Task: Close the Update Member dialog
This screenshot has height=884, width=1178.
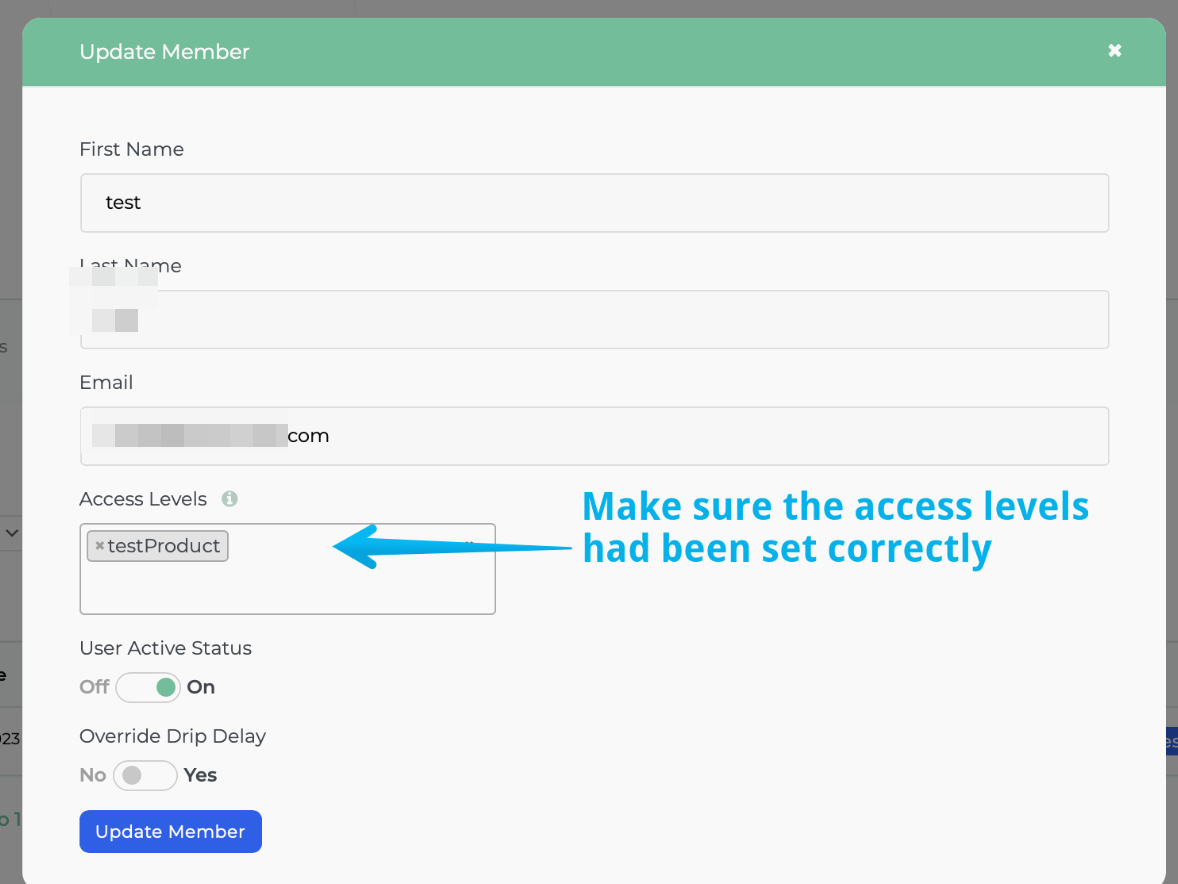Action: pos(1114,51)
